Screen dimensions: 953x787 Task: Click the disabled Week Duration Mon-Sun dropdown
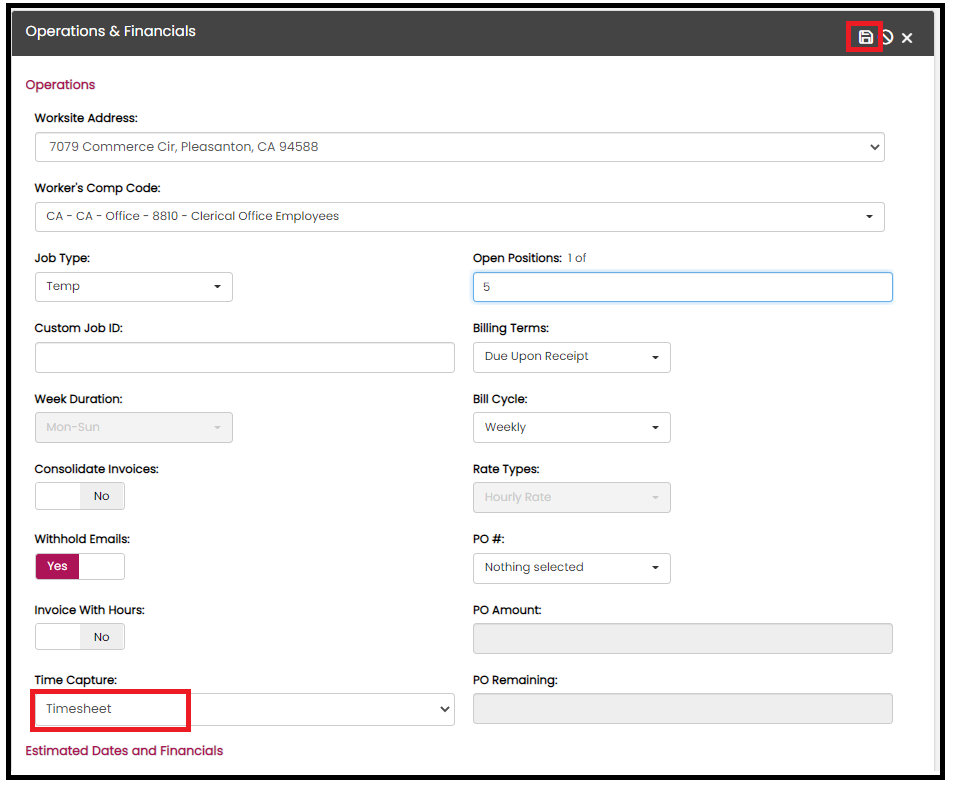click(x=134, y=427)
